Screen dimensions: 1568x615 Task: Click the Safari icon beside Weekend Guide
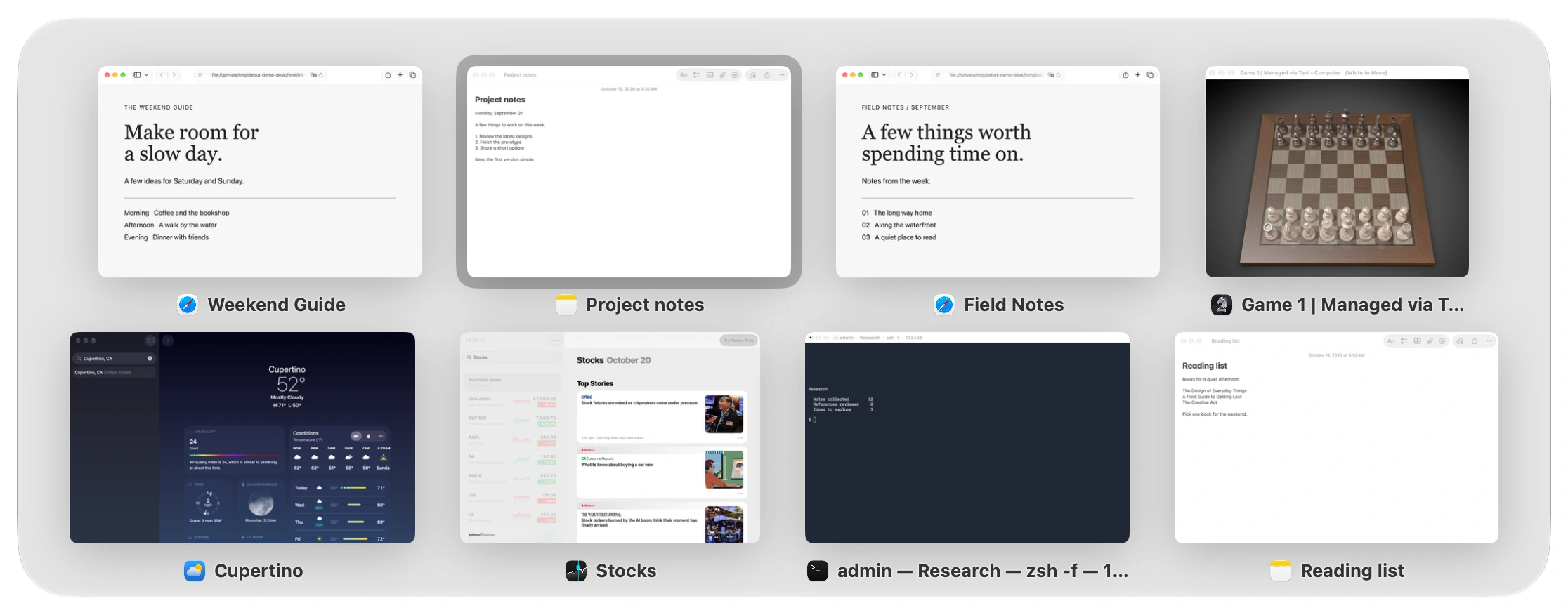188,305
